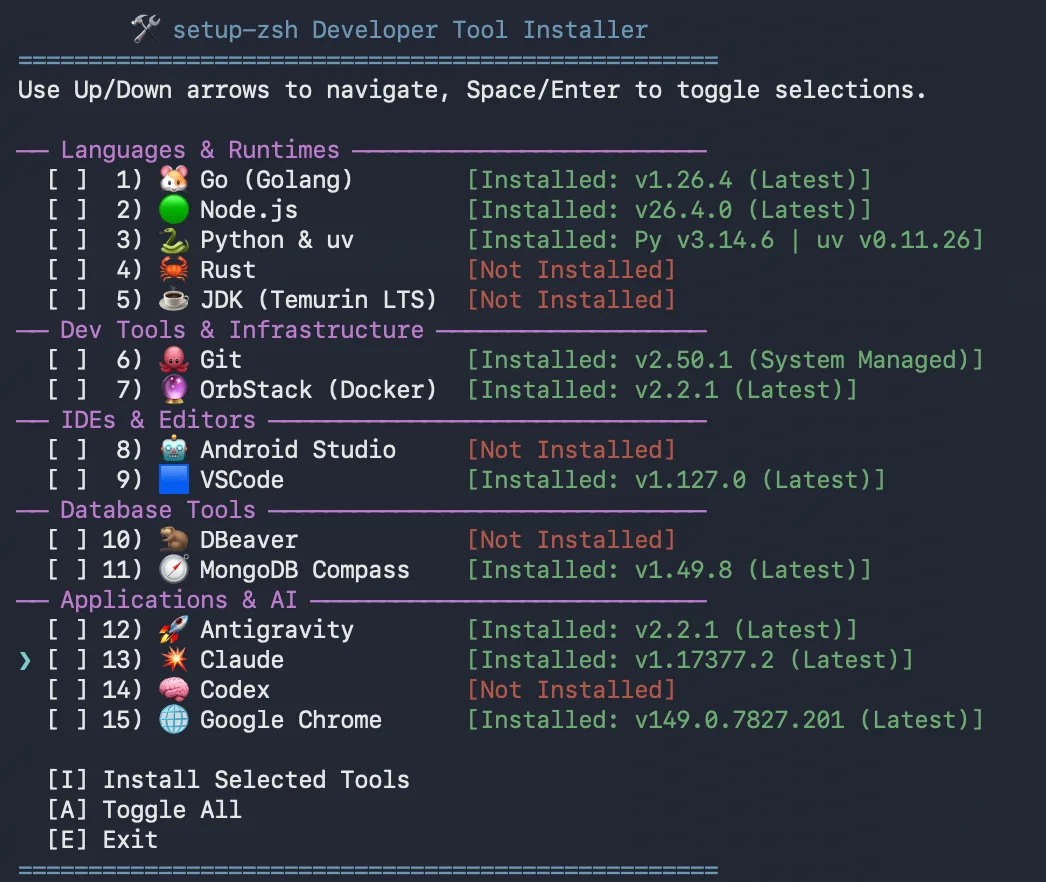Click JDK's 'Not Installed' status
1046x882 pixels.
click(572, 300)
